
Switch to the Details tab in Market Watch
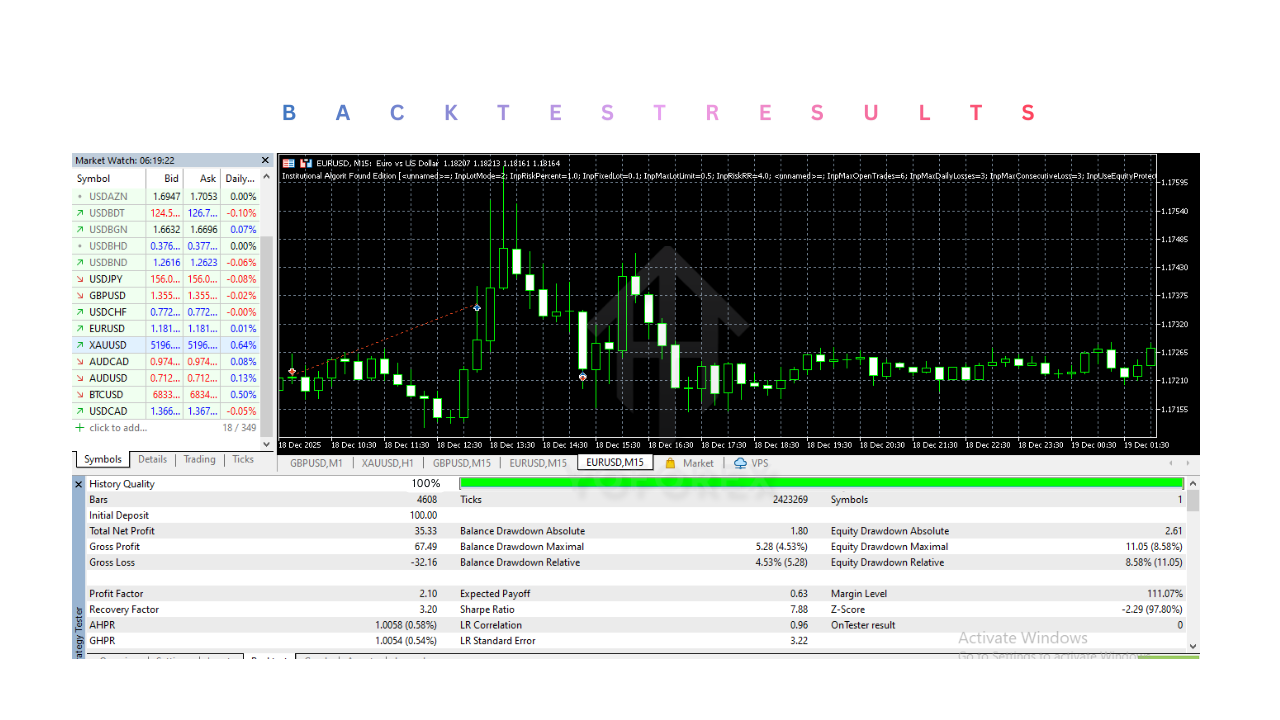tap(152, 459)
